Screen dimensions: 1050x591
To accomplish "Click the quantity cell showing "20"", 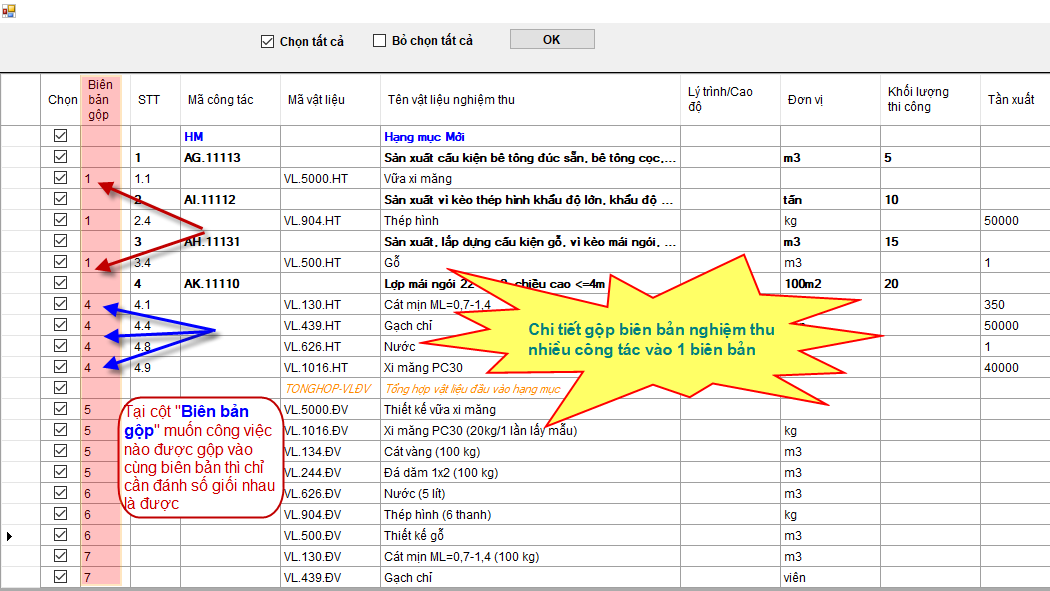I will click(x=930, y=283).
